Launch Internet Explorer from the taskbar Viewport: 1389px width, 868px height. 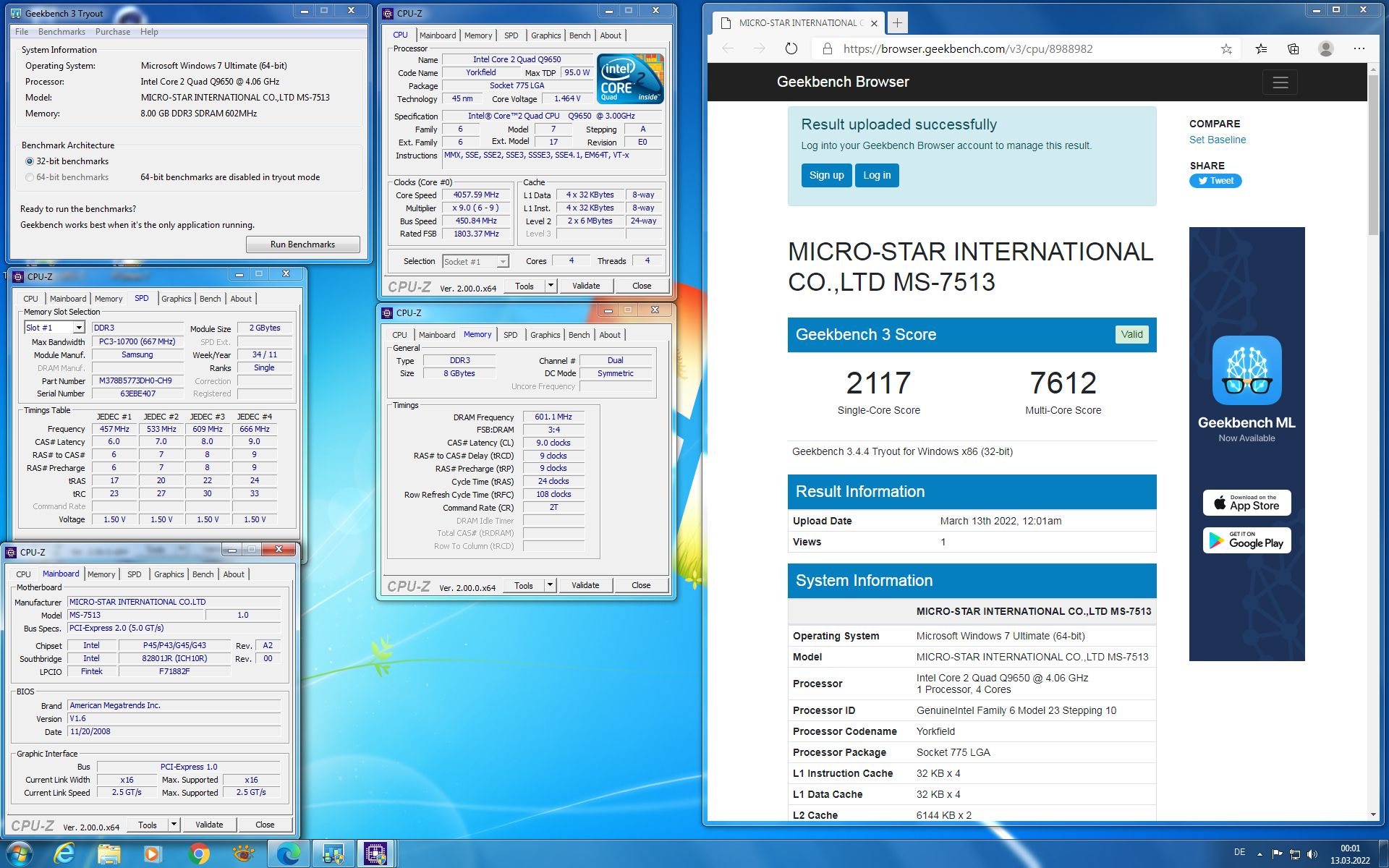point(64,854)
